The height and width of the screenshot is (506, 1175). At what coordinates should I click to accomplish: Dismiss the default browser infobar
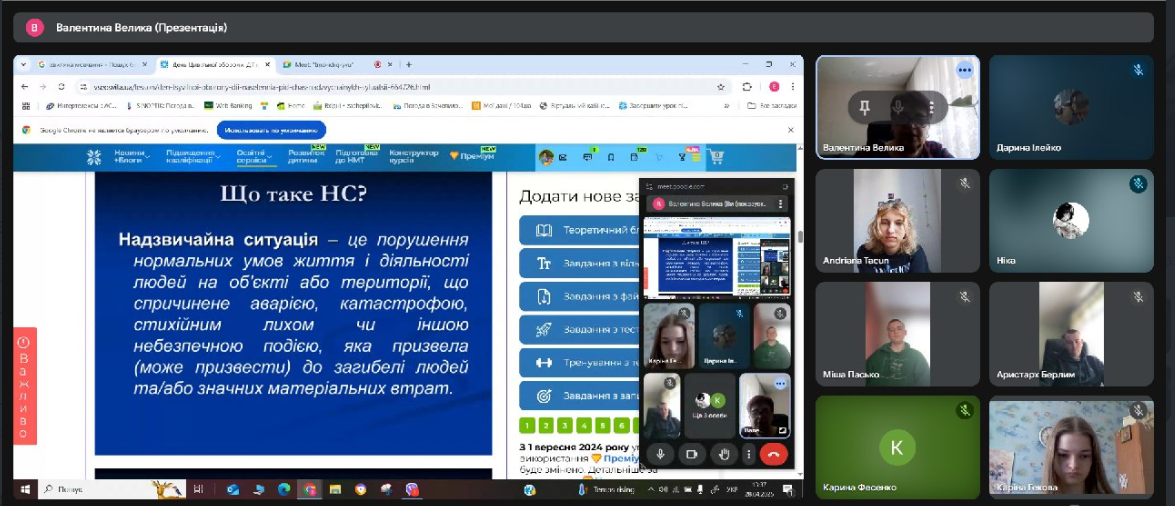click(x=791, y=130)
